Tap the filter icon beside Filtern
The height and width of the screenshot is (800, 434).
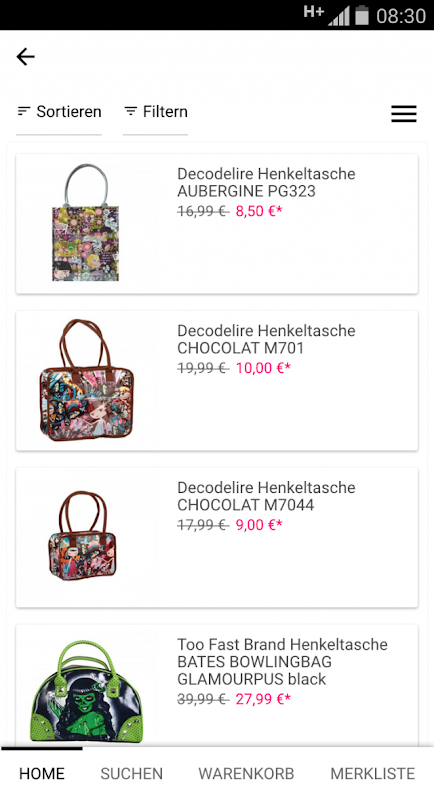point(131,111)
